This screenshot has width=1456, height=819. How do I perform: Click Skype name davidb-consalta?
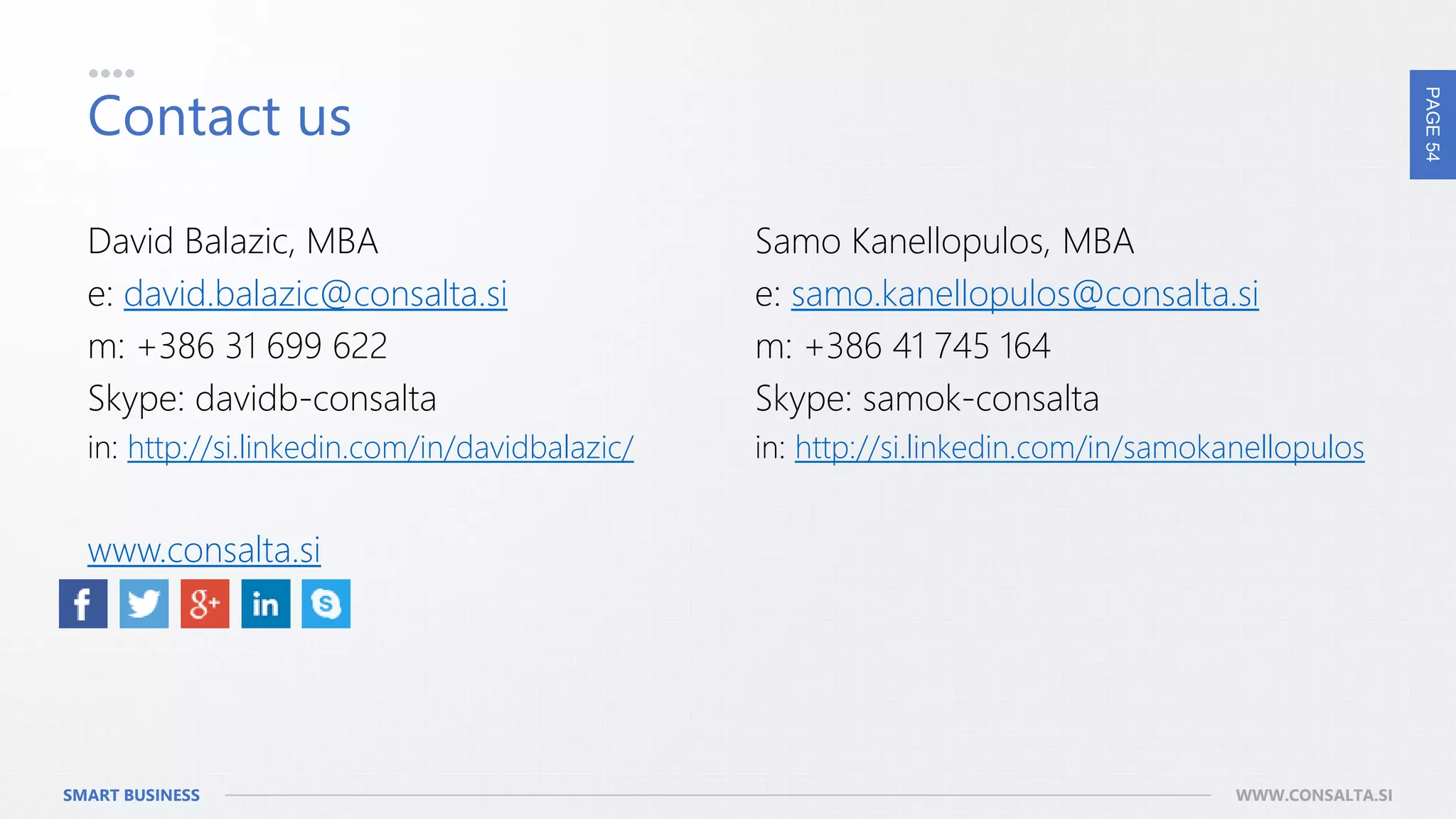[x=315, y=398]
